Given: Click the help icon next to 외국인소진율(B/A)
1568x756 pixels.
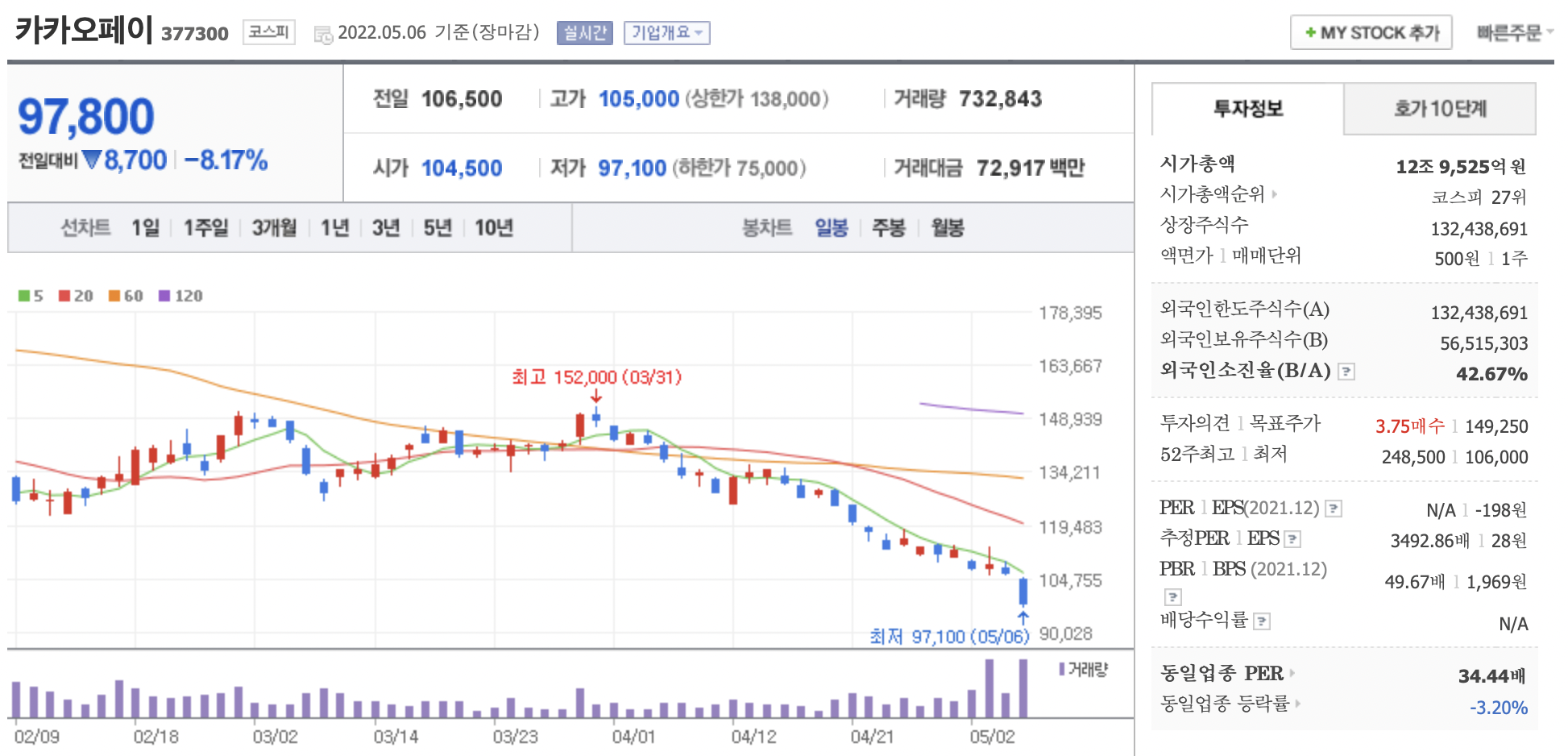Looking at the screenshot, I should point(1346,372).
